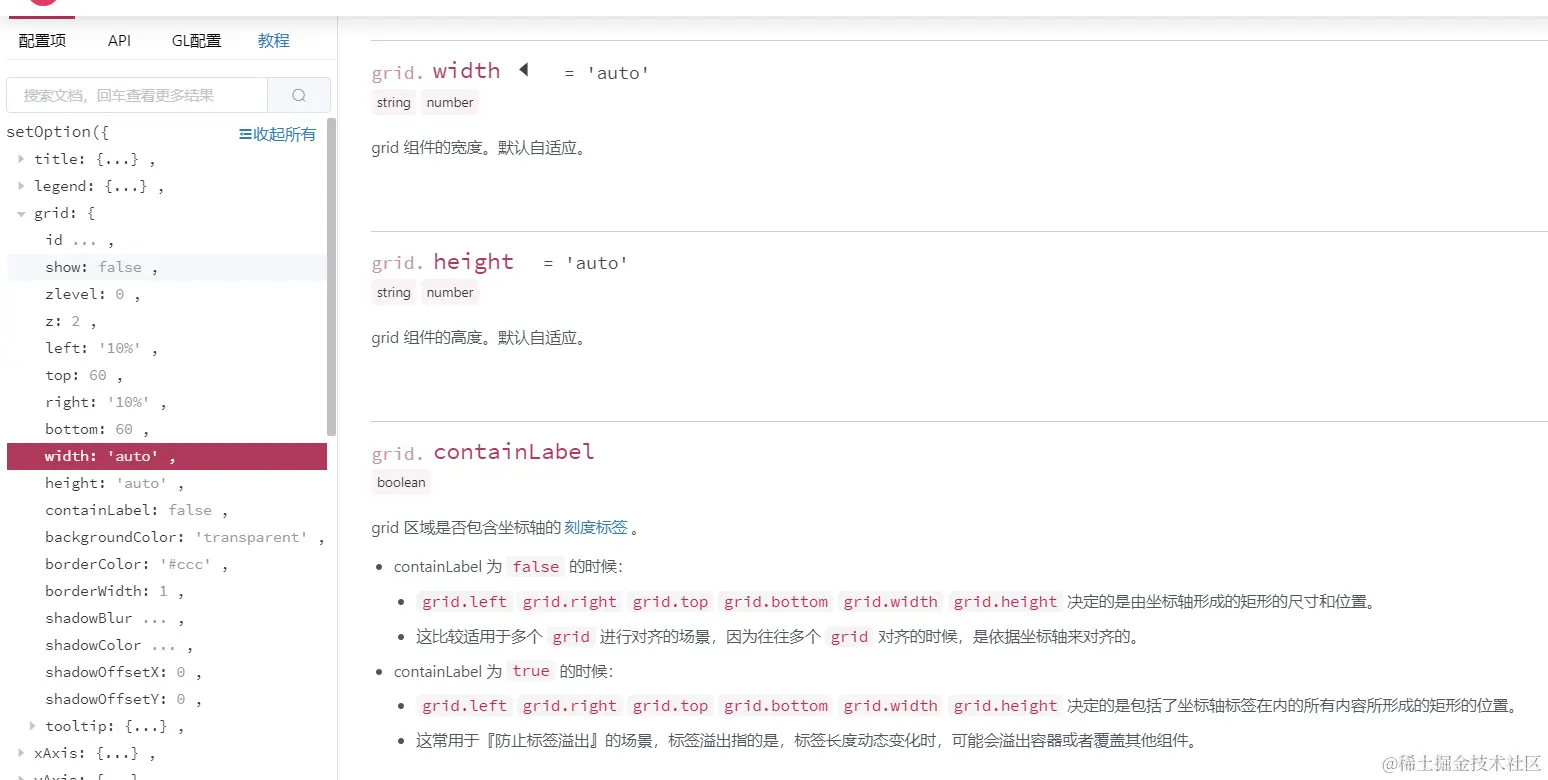Select the height: 'auto' tree option
Image resolution: width=1548 pixels, height=780 pixels.
pyautogui.click(x=167, y=483)
